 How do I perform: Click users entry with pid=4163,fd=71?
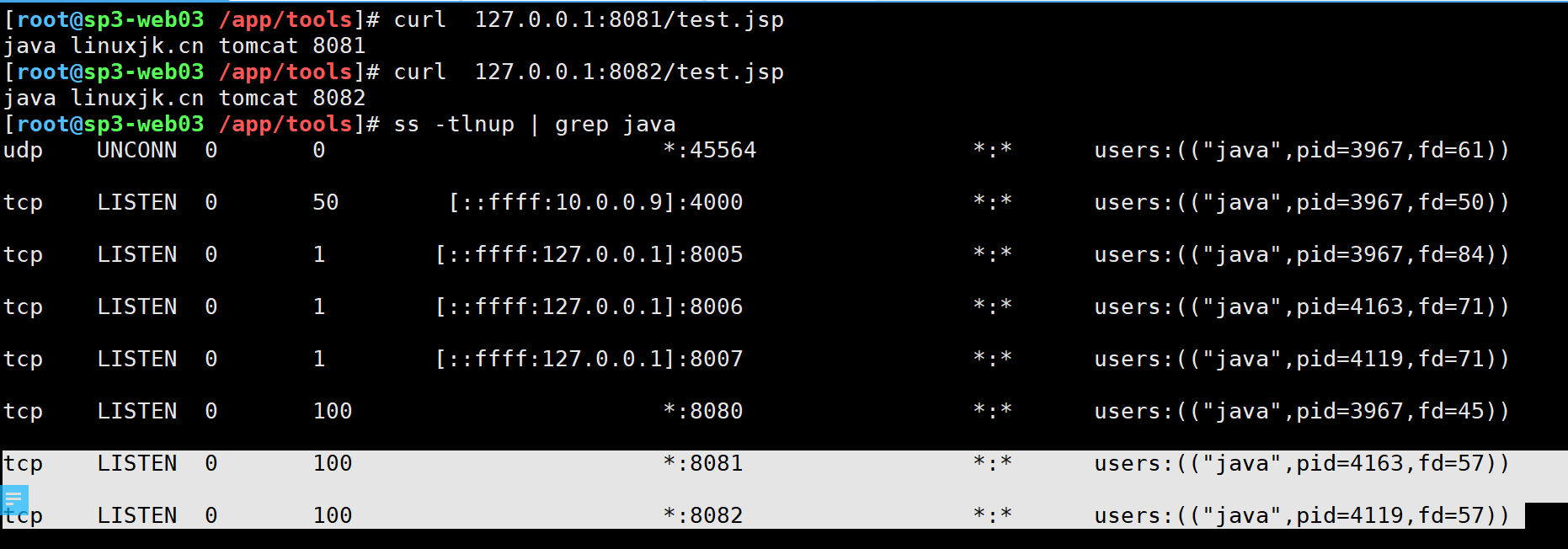(1302, 307)
